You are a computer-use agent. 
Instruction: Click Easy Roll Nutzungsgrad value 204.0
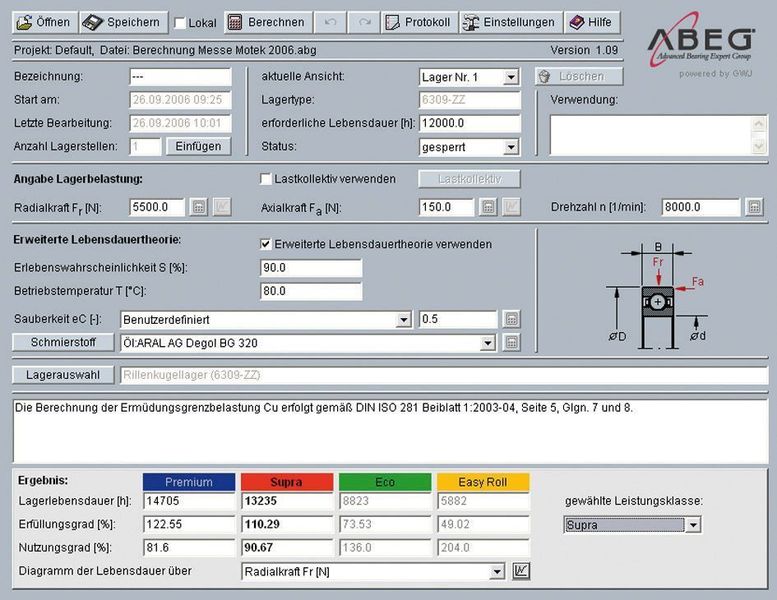484,547
